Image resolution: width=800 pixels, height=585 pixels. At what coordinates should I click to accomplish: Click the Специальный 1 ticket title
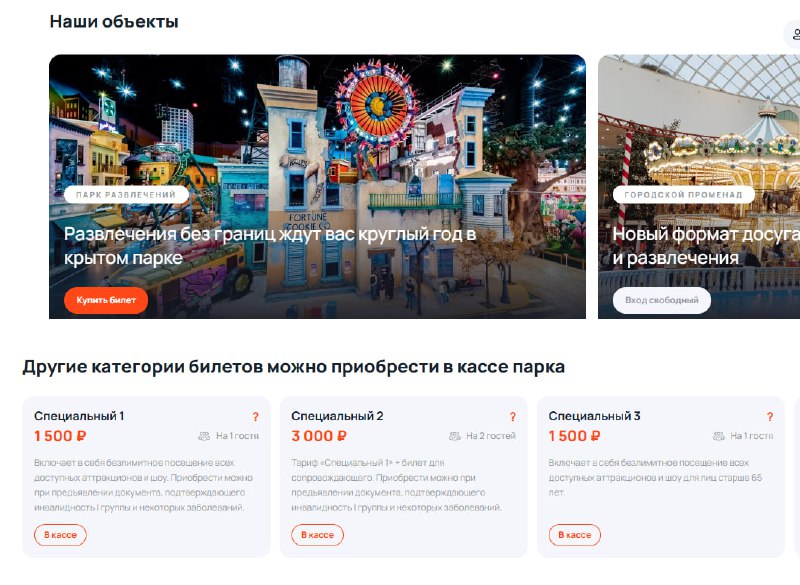(x=79, y=416)
